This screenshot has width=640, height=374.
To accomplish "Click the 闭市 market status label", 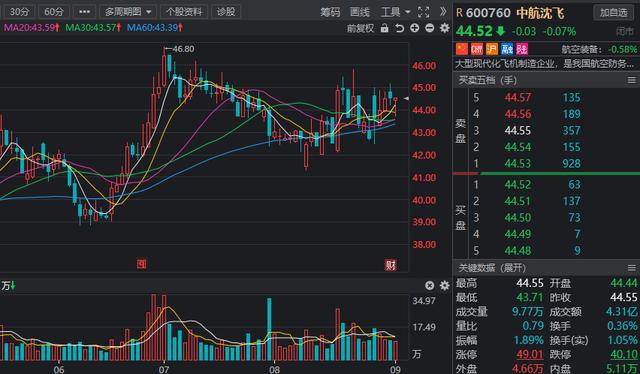I will 625,32.
